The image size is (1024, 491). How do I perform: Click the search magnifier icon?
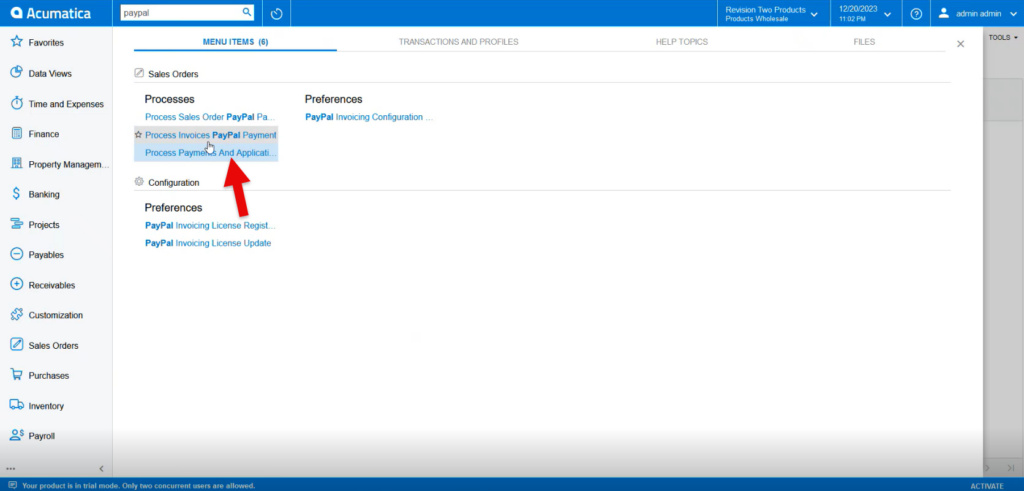tap(247, 12)
